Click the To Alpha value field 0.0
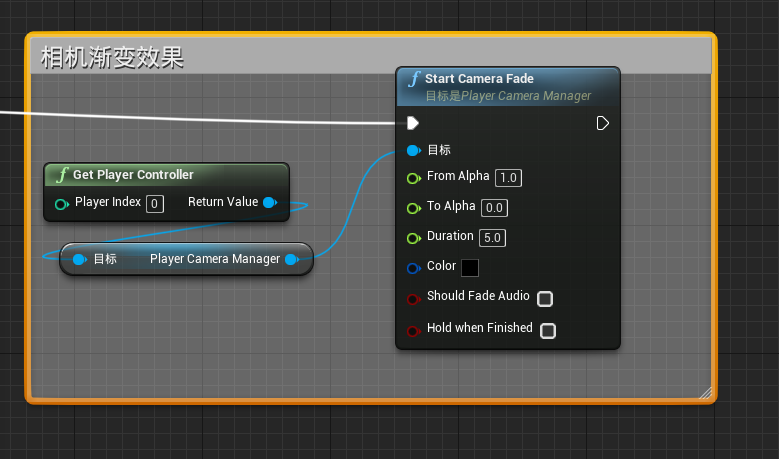The width and height of the screenshot is (779, 459). tap(494, 208)
